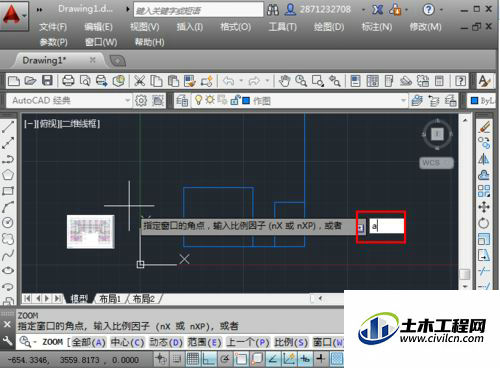
Task: Click the dynamic input field containing a
Action: (386, 226)
